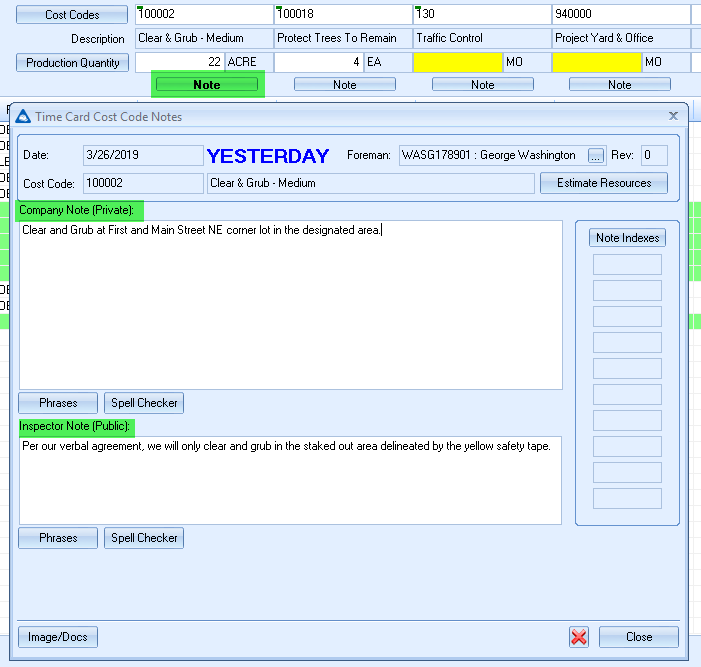Click the 22 ACRE production quantity cell
This screenshot has height=667, width=701.
[180, 62]
